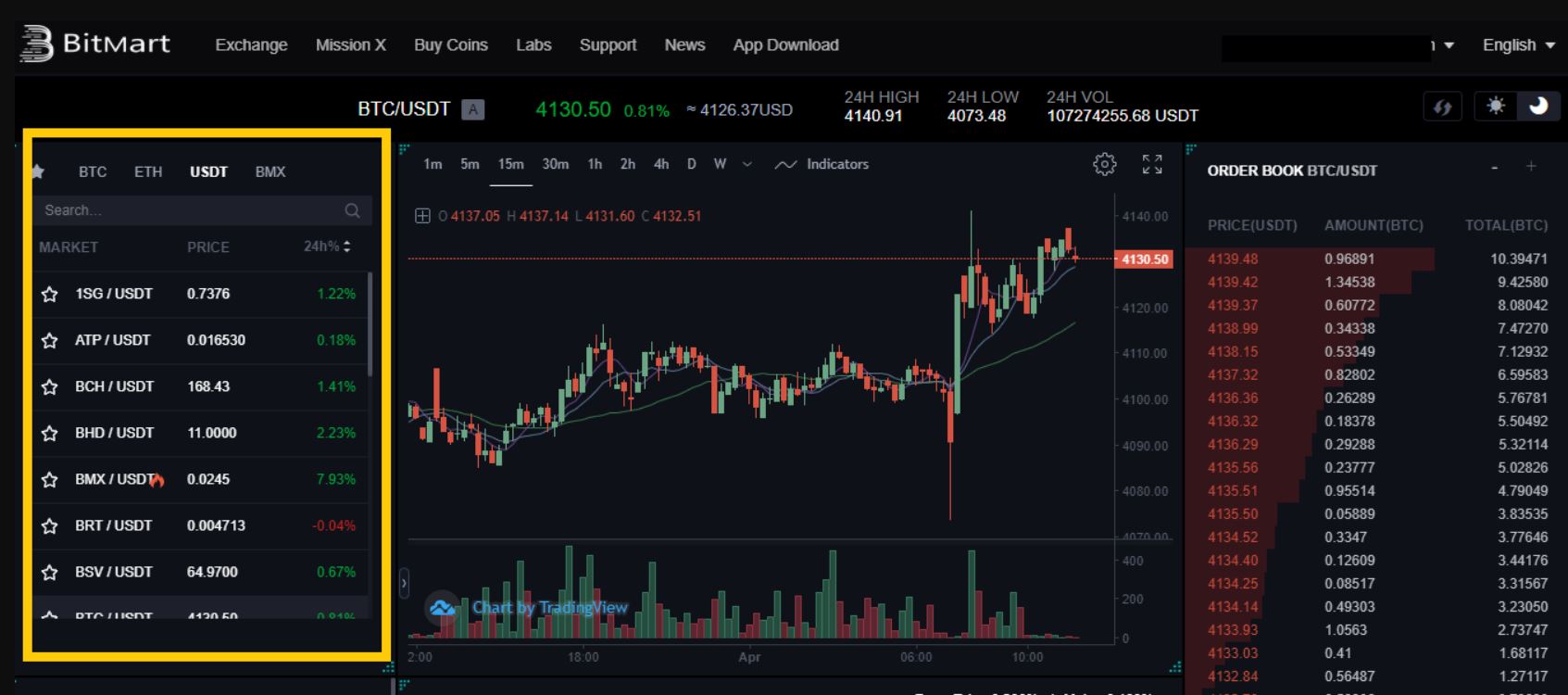Image resolution: width=1568 pixels, height=695 pixels.
Task: Click the market Search field
Action: [x=202, y=210]
